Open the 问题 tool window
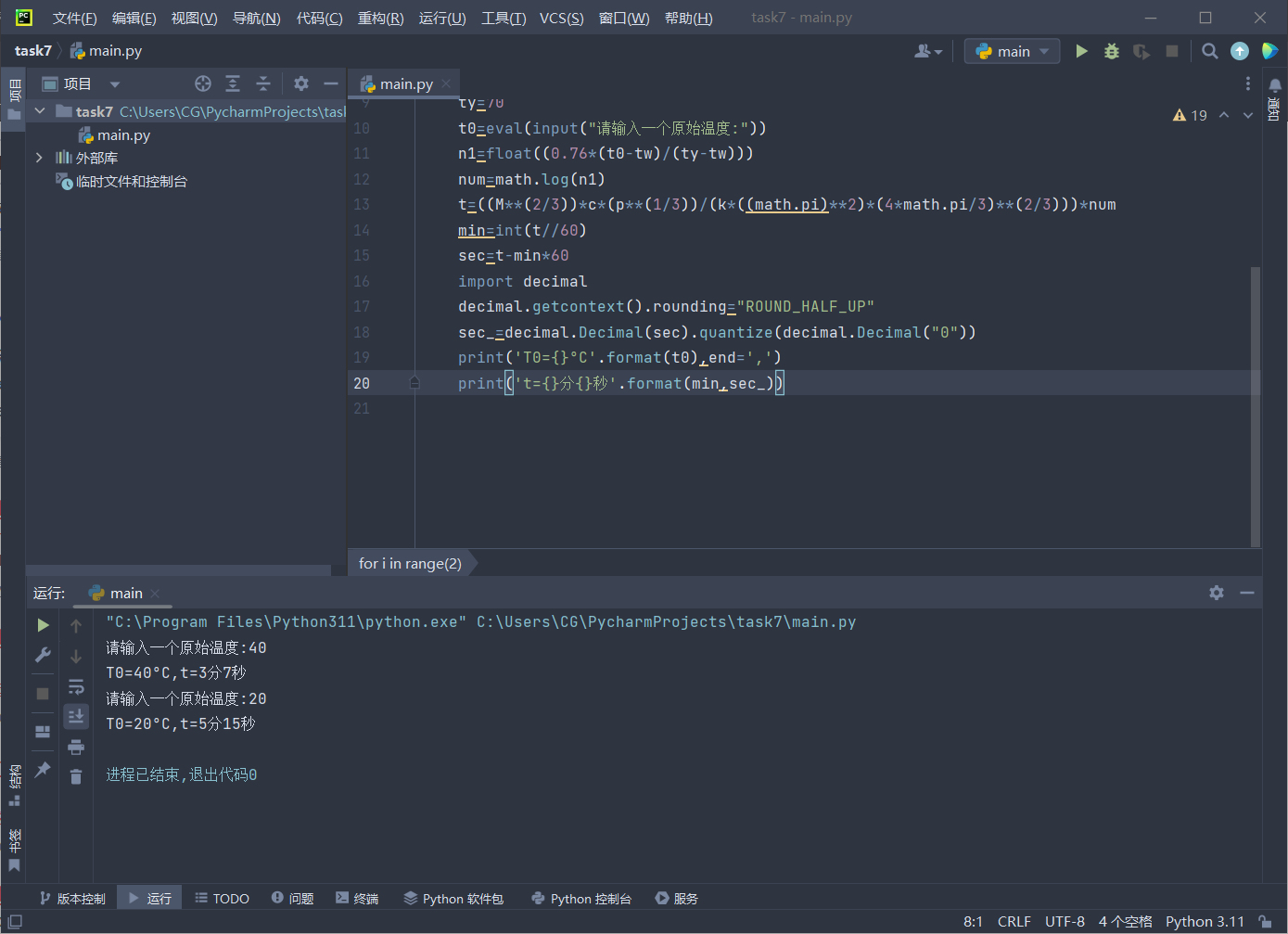Image resolution: width=1288 pixels, height=934 pixels. click(293, 899)
